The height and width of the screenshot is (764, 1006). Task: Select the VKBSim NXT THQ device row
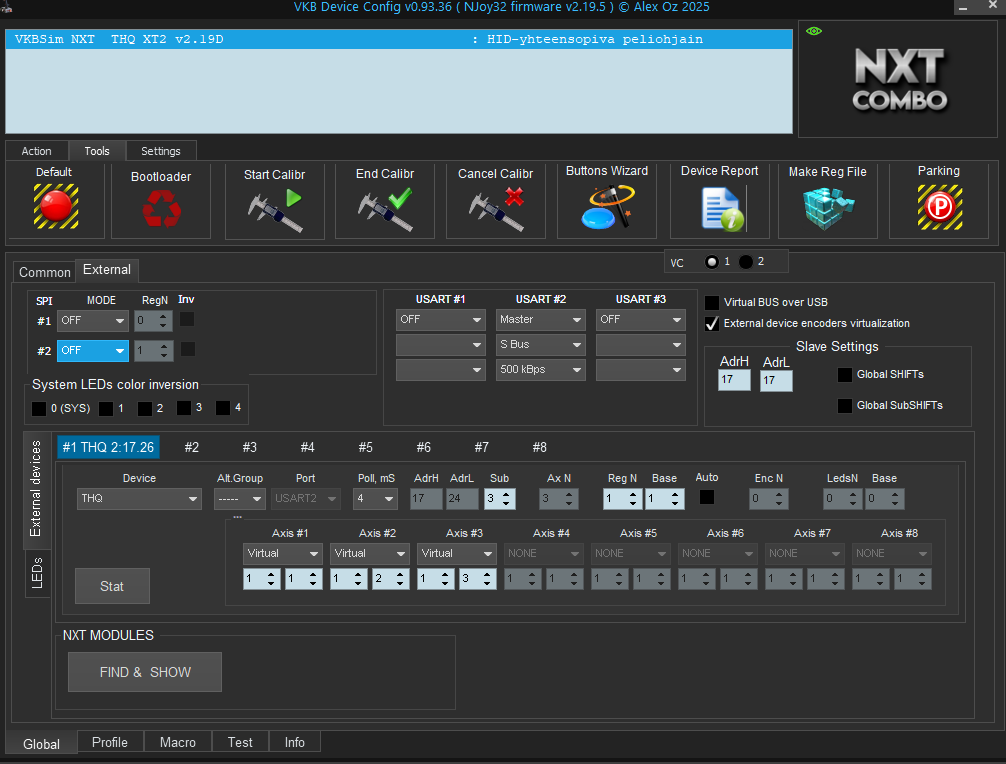pos(399,39)
